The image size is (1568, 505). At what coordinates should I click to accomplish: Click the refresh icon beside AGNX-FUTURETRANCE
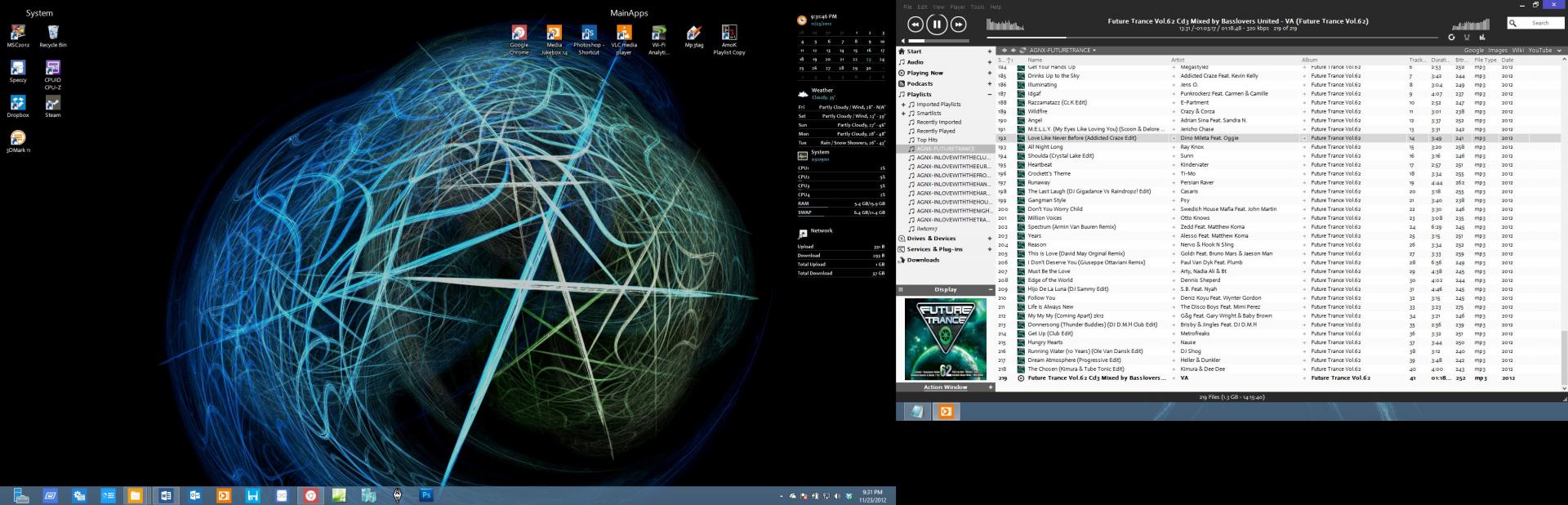[1022, 51]
